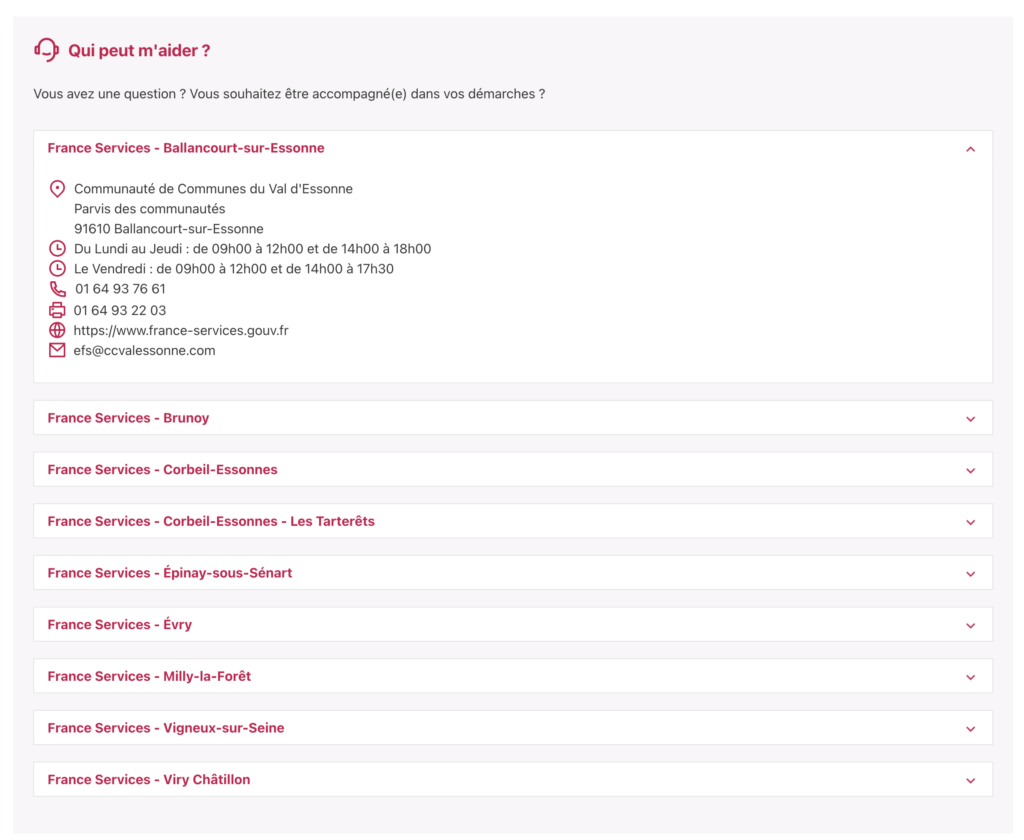Expand the Épinay-sous-Sénart chevron

tap(970, 573)
